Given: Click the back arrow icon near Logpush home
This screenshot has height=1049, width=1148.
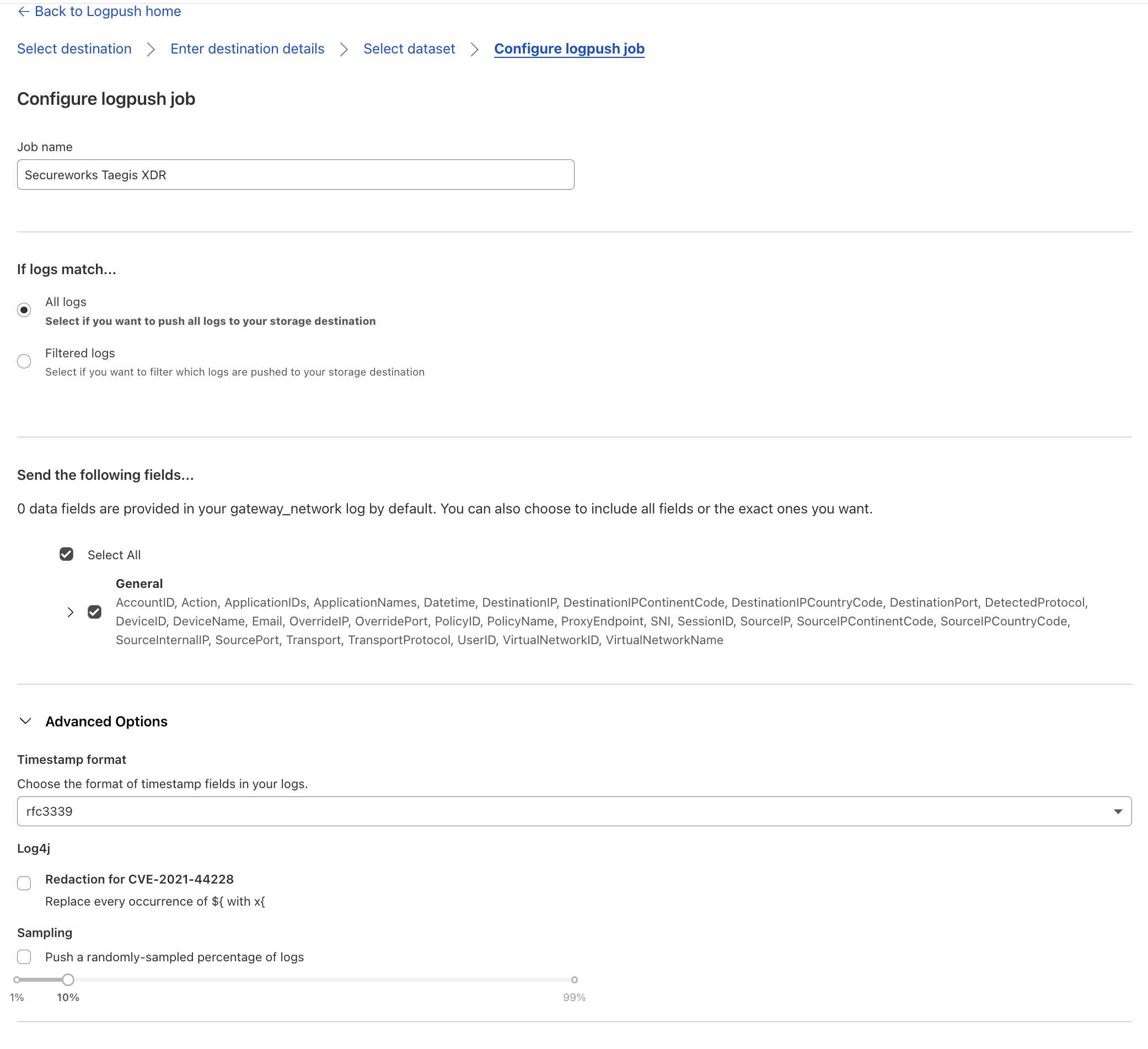Looking at the screenshot, I should pyautogui.click(x=23, y=12).
